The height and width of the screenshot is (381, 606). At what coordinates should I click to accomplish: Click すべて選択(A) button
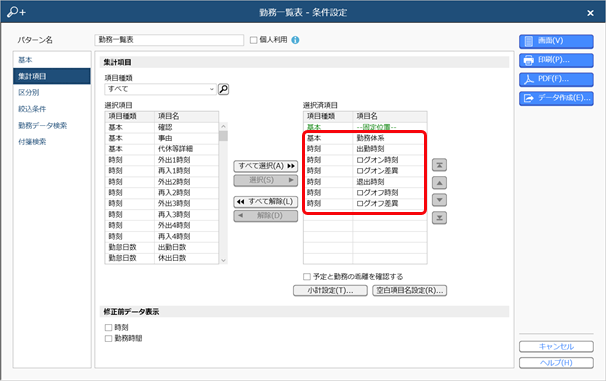[x=266, y=166]
